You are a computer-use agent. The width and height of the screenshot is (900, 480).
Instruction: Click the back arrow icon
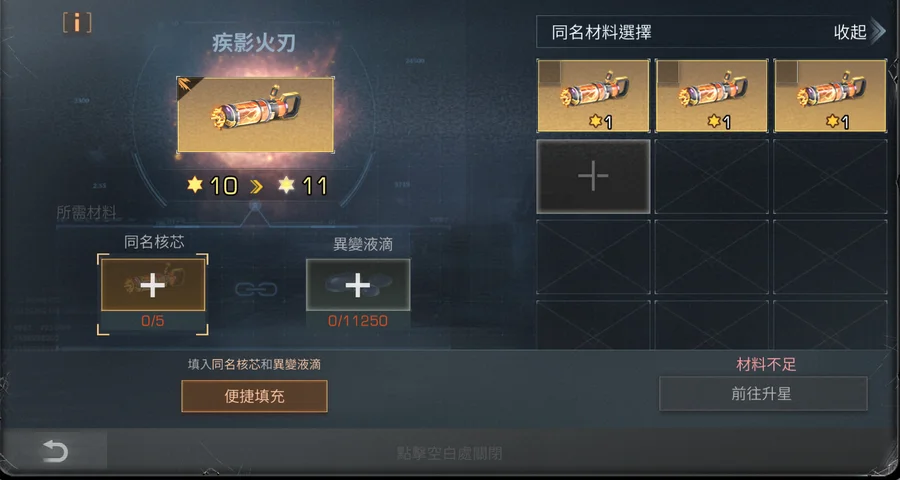click(x=55, y=452)
